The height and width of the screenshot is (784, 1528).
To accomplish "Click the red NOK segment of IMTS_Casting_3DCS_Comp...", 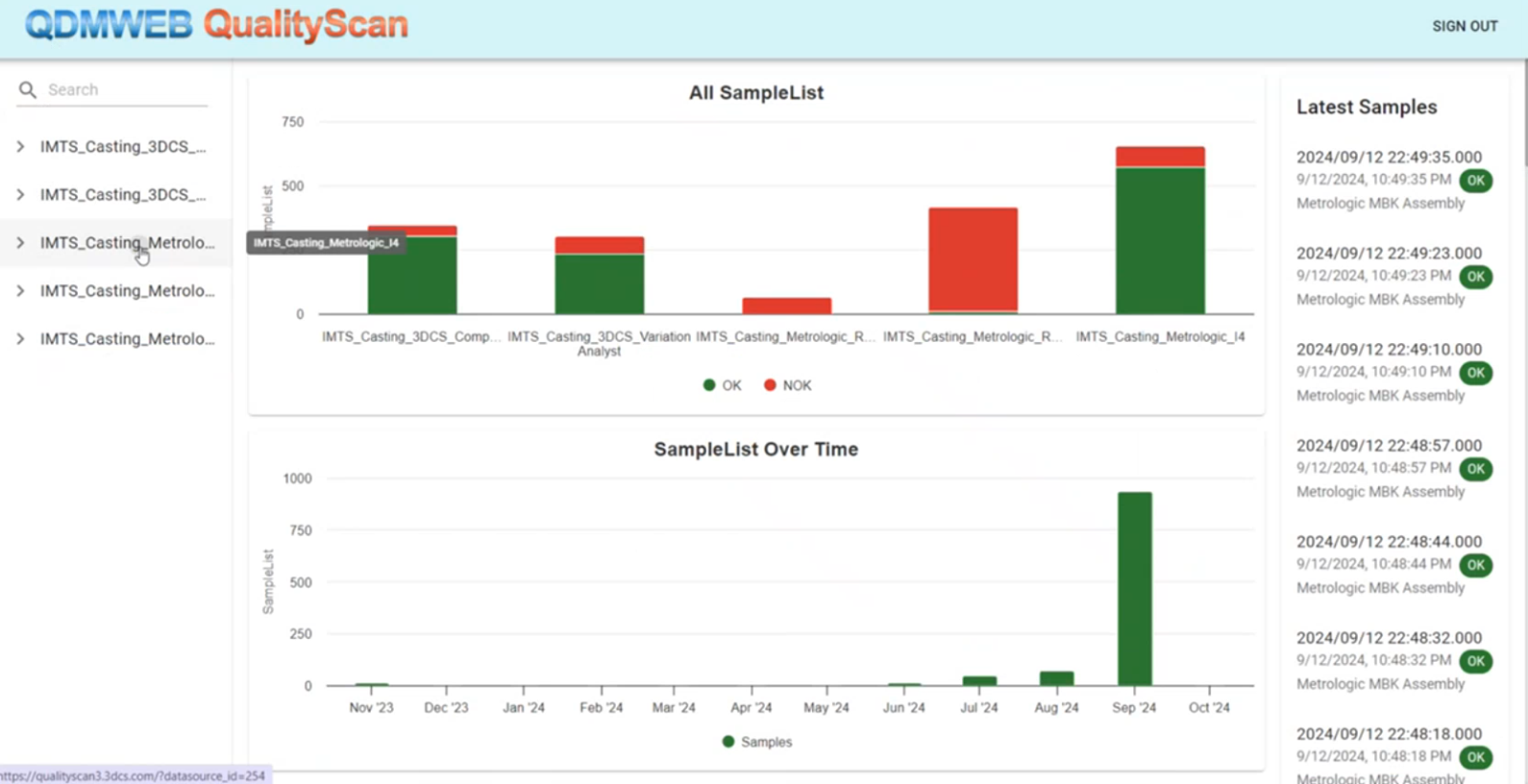I will (x=412, y=231).
